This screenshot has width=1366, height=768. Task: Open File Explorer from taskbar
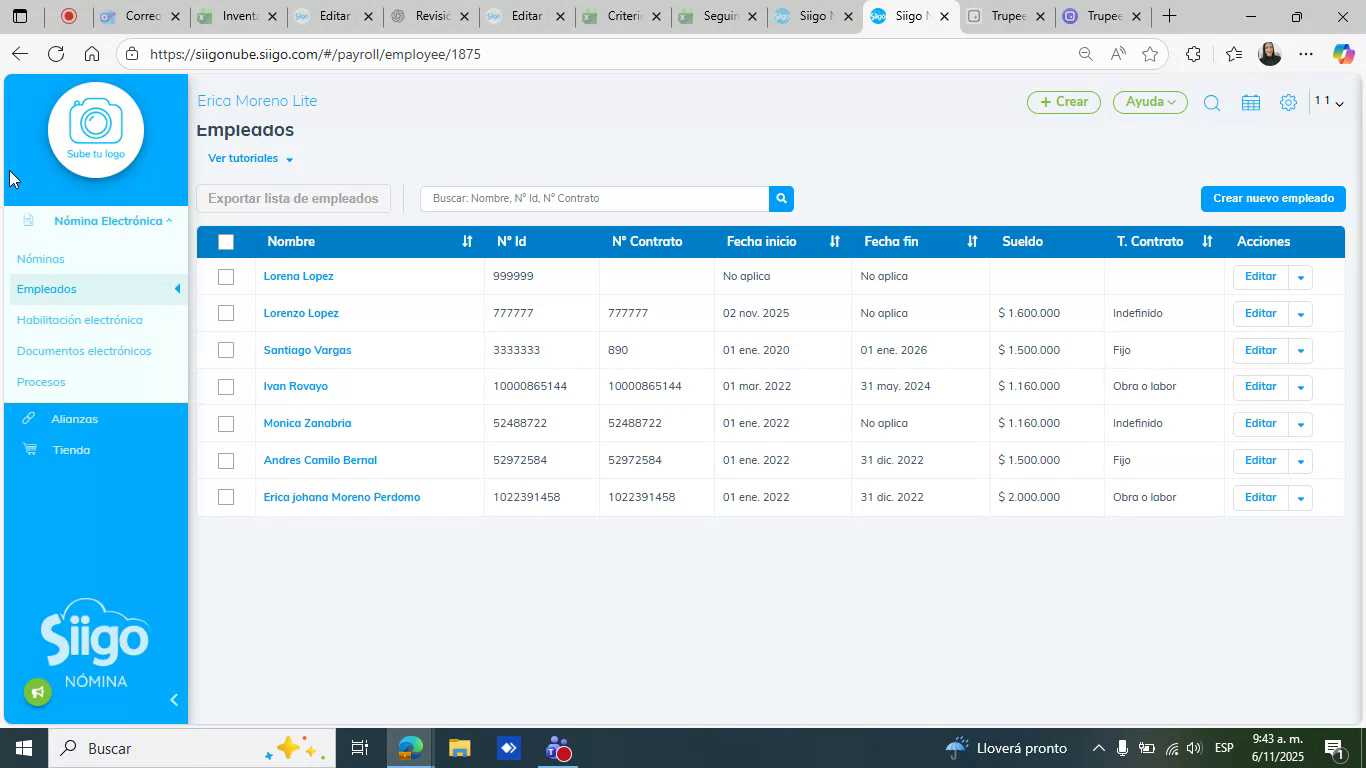(459, 748)
